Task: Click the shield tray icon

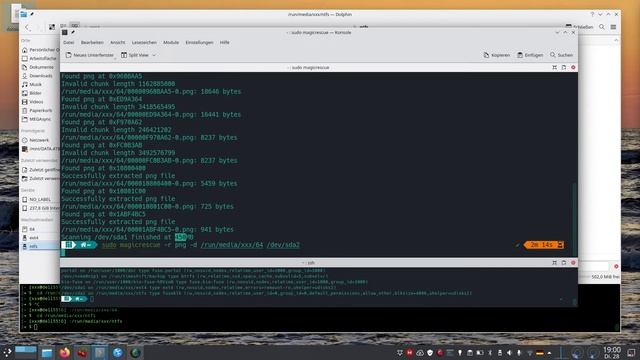Action: click(x=429, y=353)
